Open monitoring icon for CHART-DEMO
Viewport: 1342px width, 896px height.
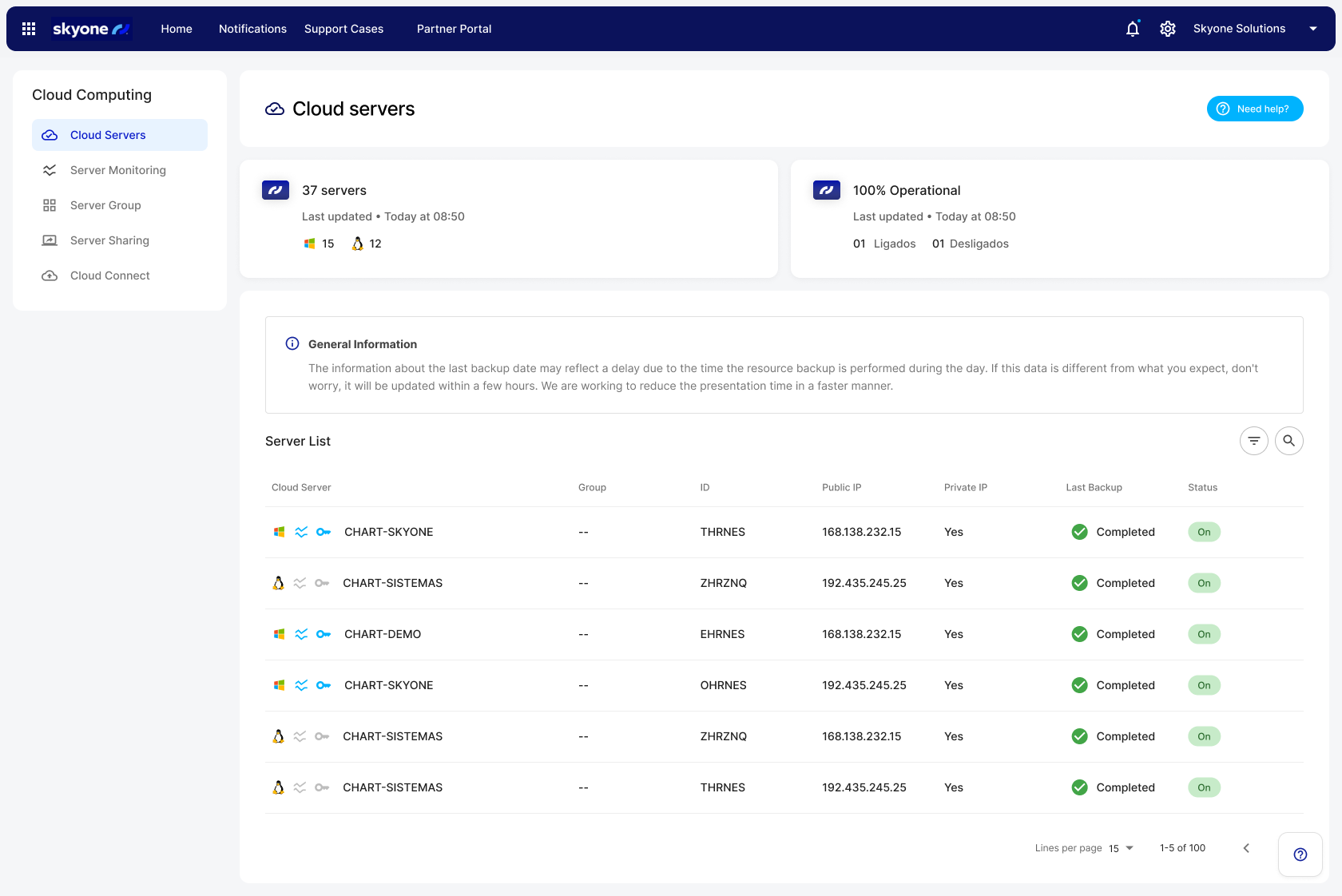pyautogui.click(x=301, y=634)
